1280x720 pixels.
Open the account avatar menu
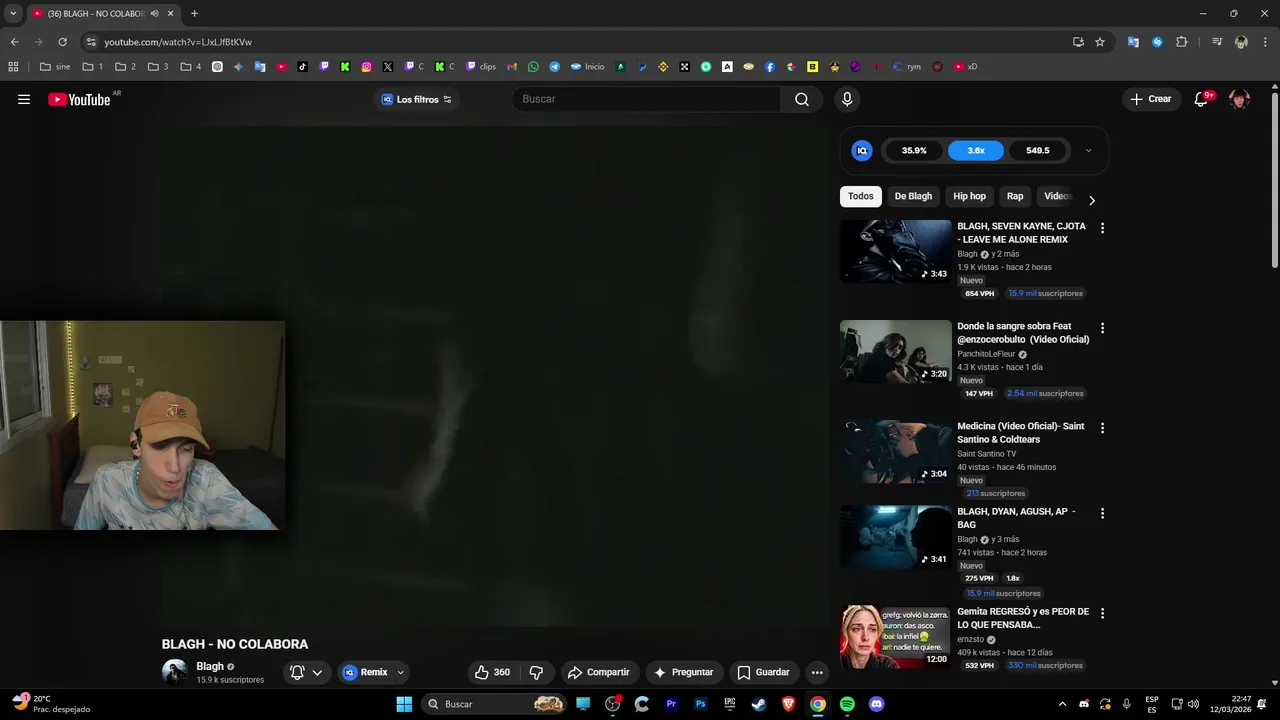tap(1239, 99)
